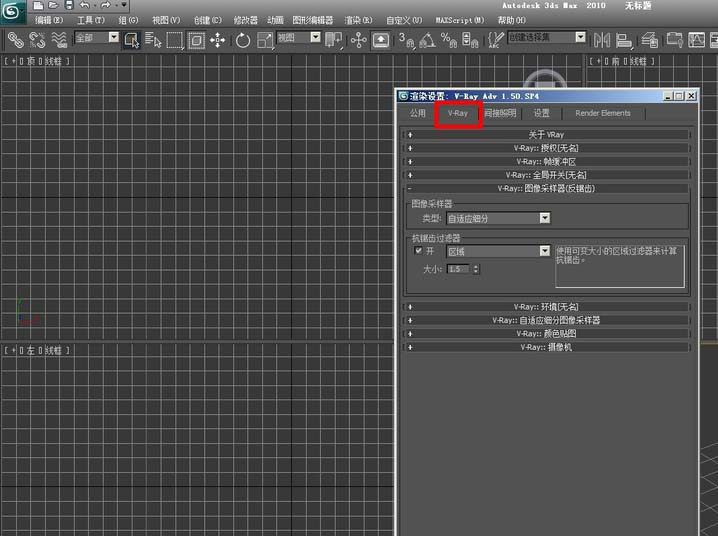Viewport: 718px width, 536px height.
Task: Click the Select and Manipulate icon
Action: click(x=359, y=40)
